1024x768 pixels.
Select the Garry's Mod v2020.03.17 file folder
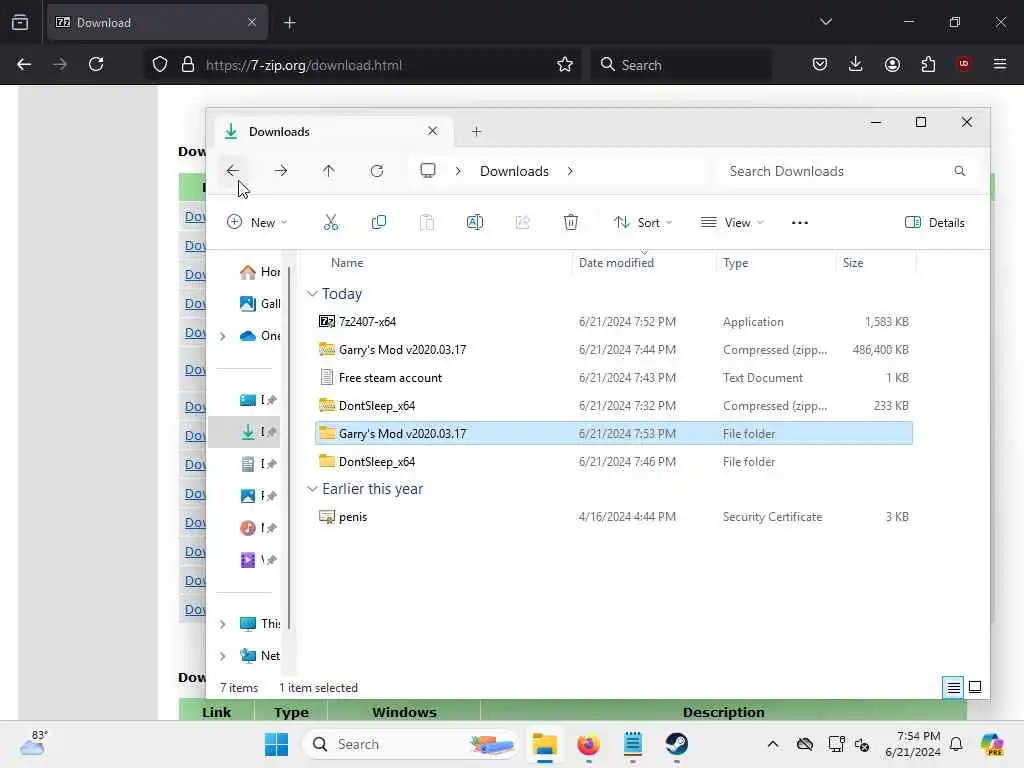point(614,434)
